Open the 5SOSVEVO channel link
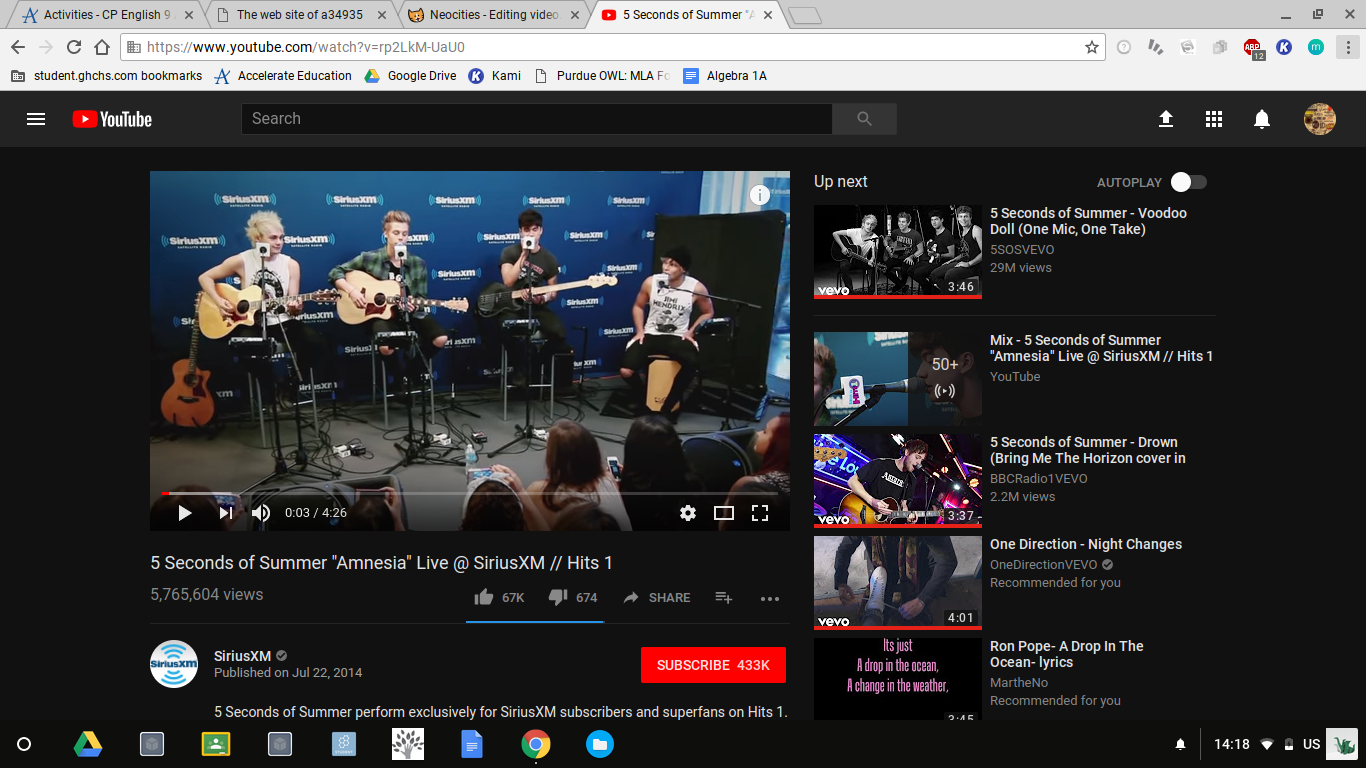The width and height of the screenshot is (1366, 768). [x=1022, y=250]
